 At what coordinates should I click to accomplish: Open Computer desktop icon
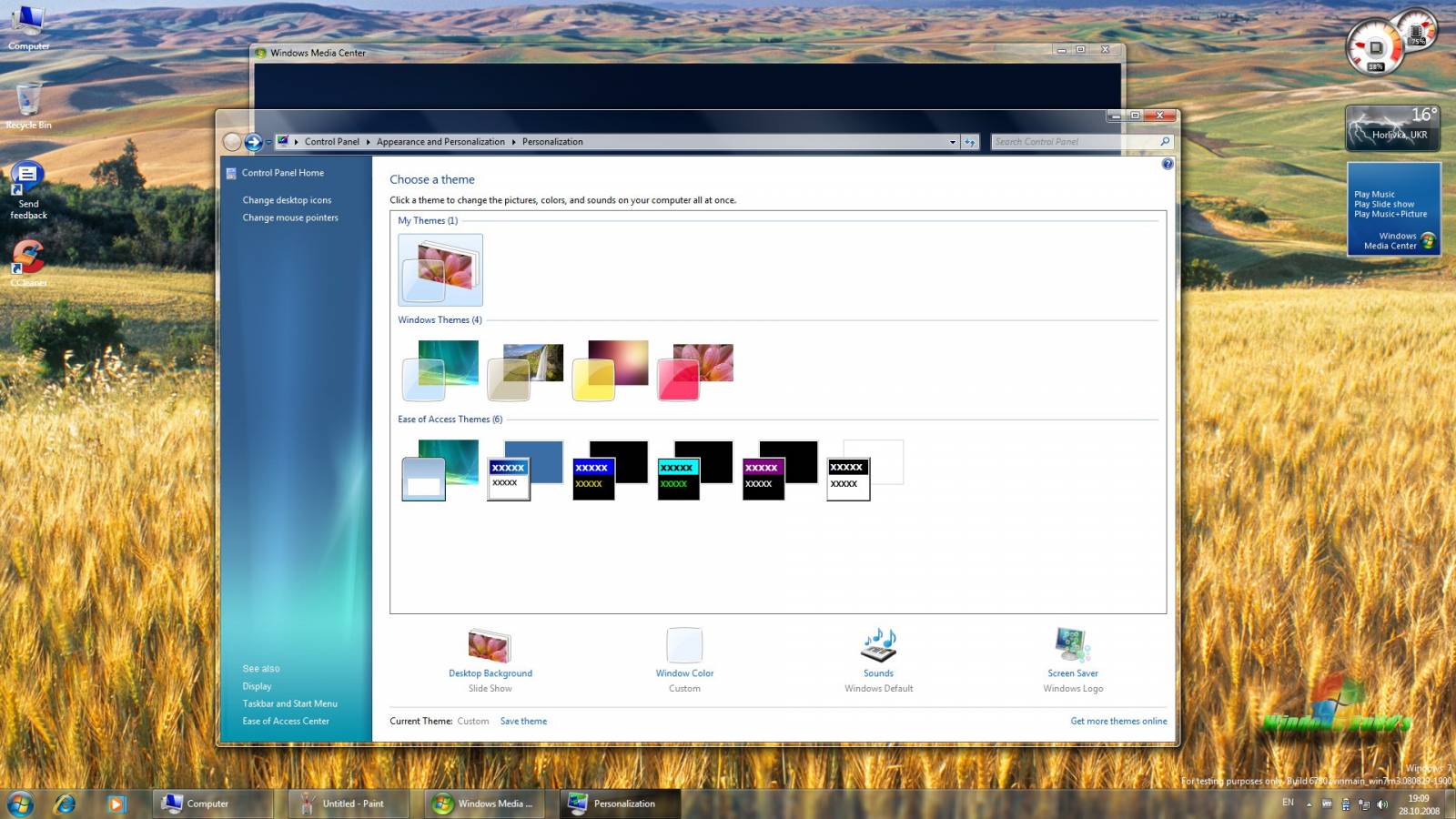pyautogui.click(x=28, y=28)
